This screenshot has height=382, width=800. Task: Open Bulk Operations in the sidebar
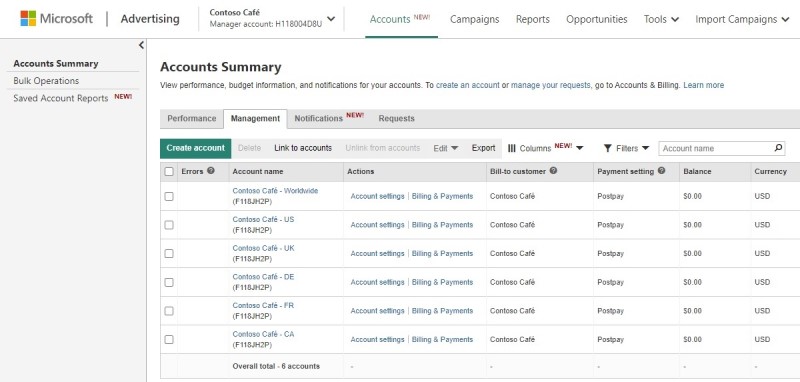pos(46,81)
